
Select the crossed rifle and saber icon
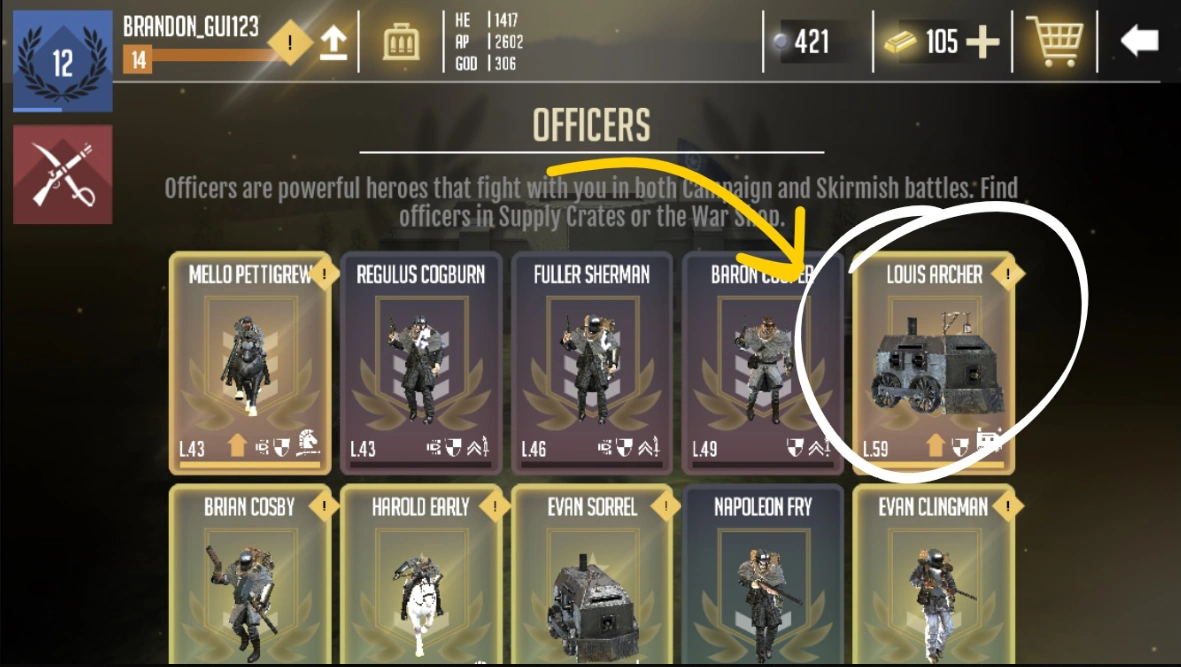tap(63, 175)
